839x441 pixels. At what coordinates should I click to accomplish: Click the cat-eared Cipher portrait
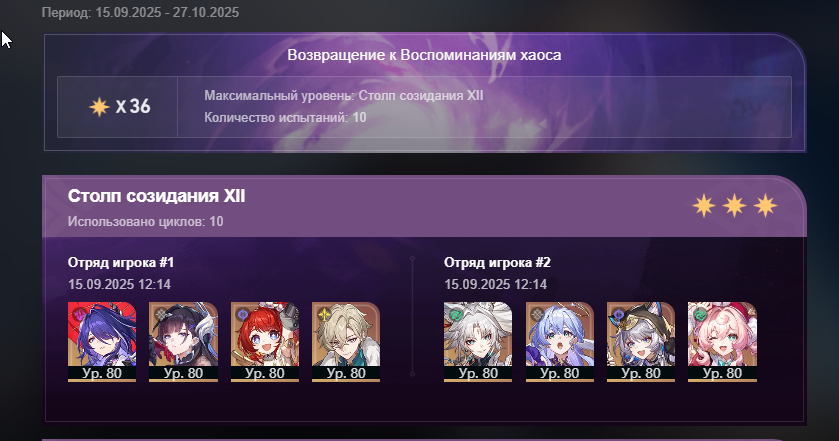pyautogui.click(x=640, y=341)
